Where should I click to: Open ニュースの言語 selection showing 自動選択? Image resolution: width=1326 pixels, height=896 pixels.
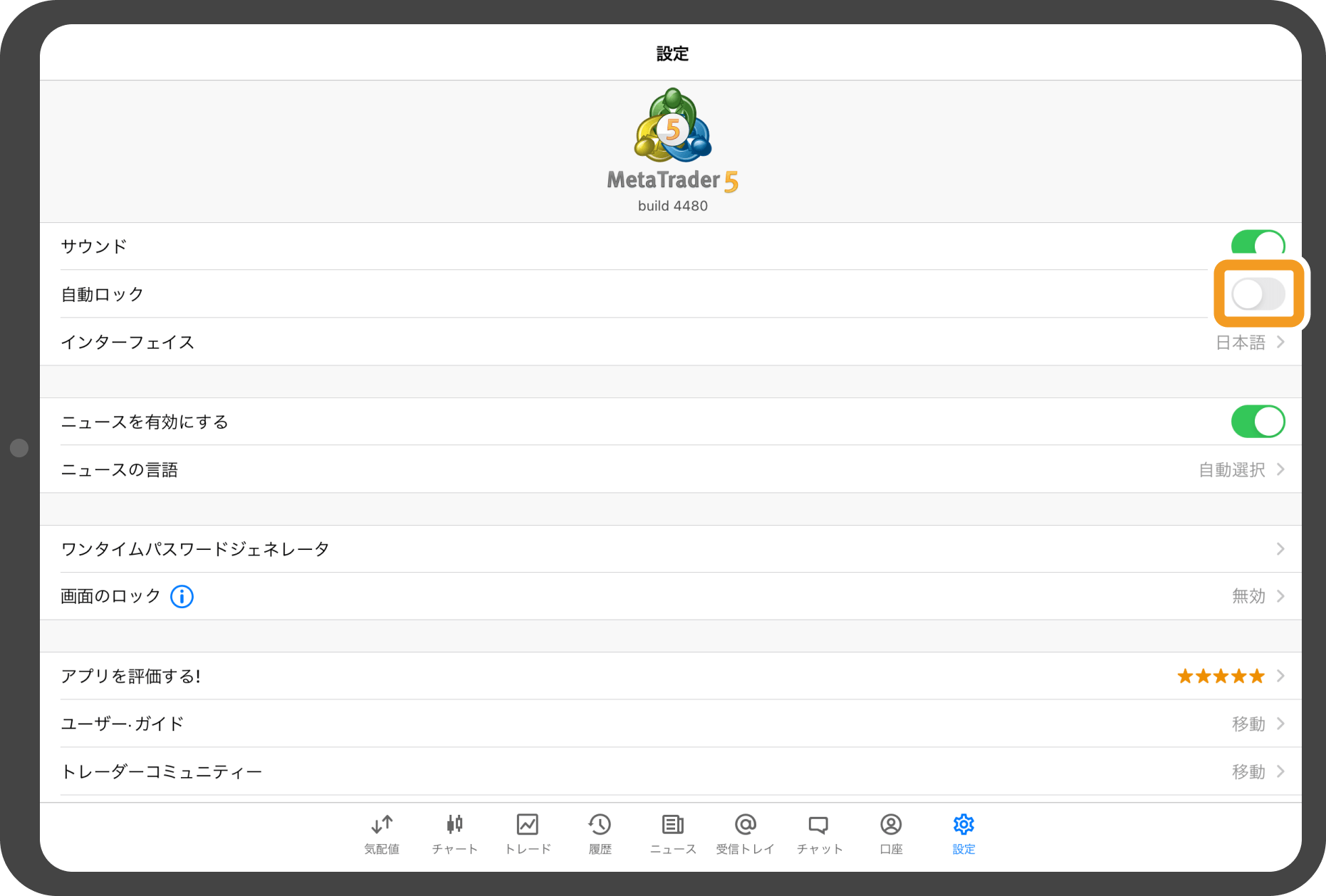click(x=1241, y=470)
